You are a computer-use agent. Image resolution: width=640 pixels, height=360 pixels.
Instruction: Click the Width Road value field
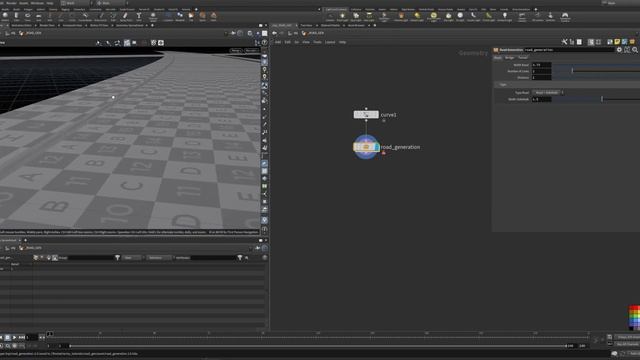tap(541, 65)
